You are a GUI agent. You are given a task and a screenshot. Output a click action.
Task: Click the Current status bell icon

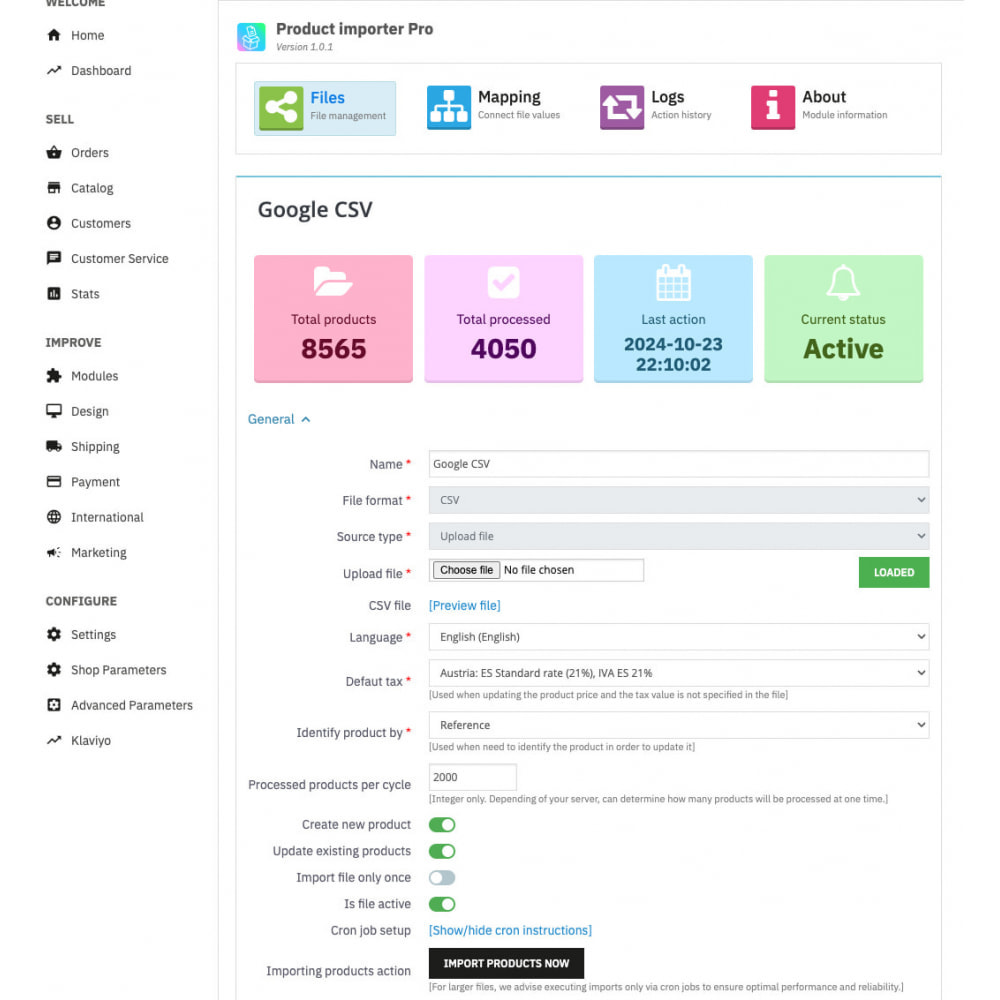(x=843, y=283)
